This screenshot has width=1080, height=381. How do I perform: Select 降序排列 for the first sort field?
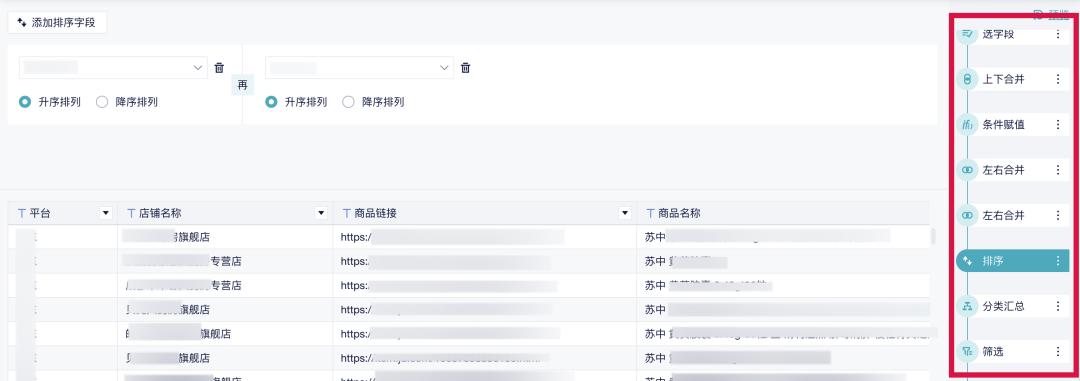(x=127, y=102)
